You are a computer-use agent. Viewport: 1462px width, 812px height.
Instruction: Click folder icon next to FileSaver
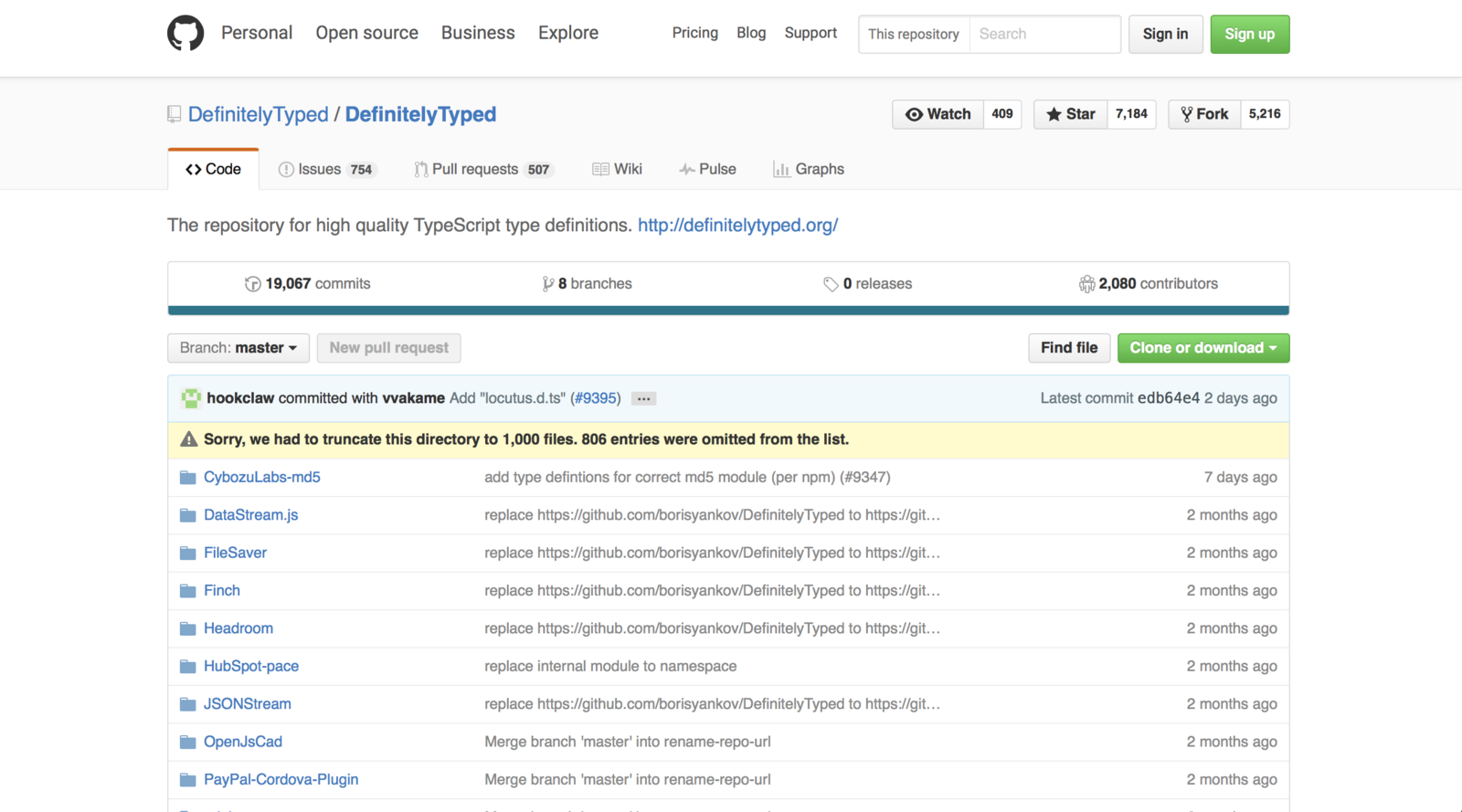pyautogui.click(x=188, y=553)
